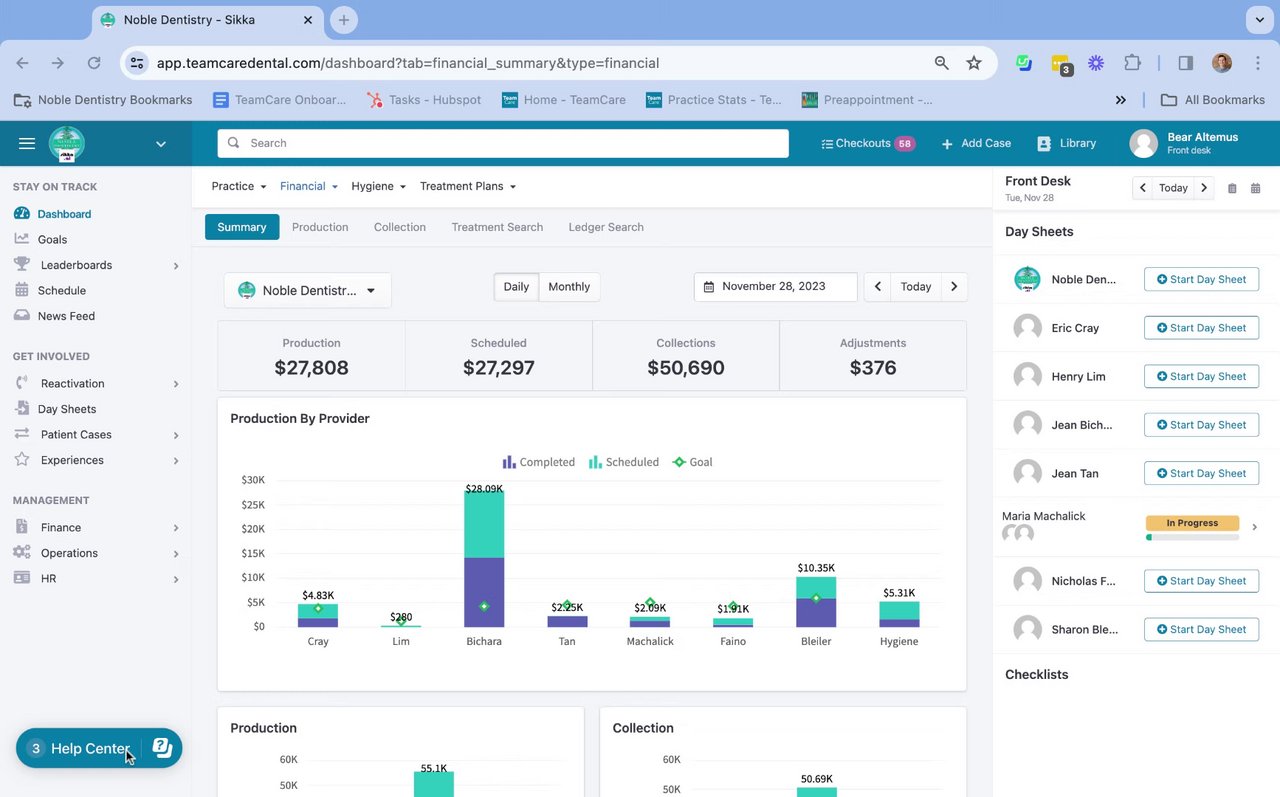Click Today in the Front Desk panel
The width and height of the screenshot is (1280, 797).
[x=1173, y=188]
